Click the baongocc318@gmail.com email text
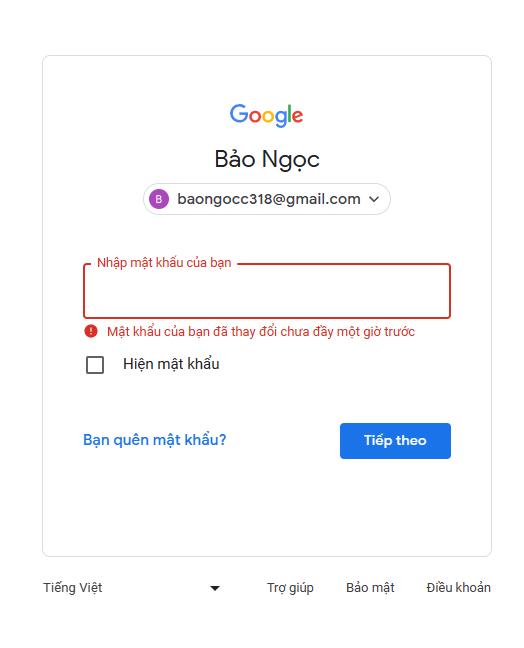This screenshot has width=524, height=648. click(x=269, y=199)
